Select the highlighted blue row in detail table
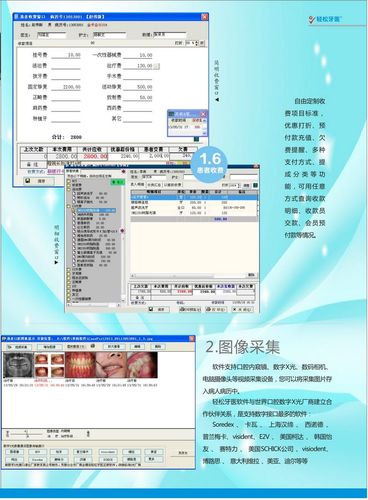 [194, 197]
